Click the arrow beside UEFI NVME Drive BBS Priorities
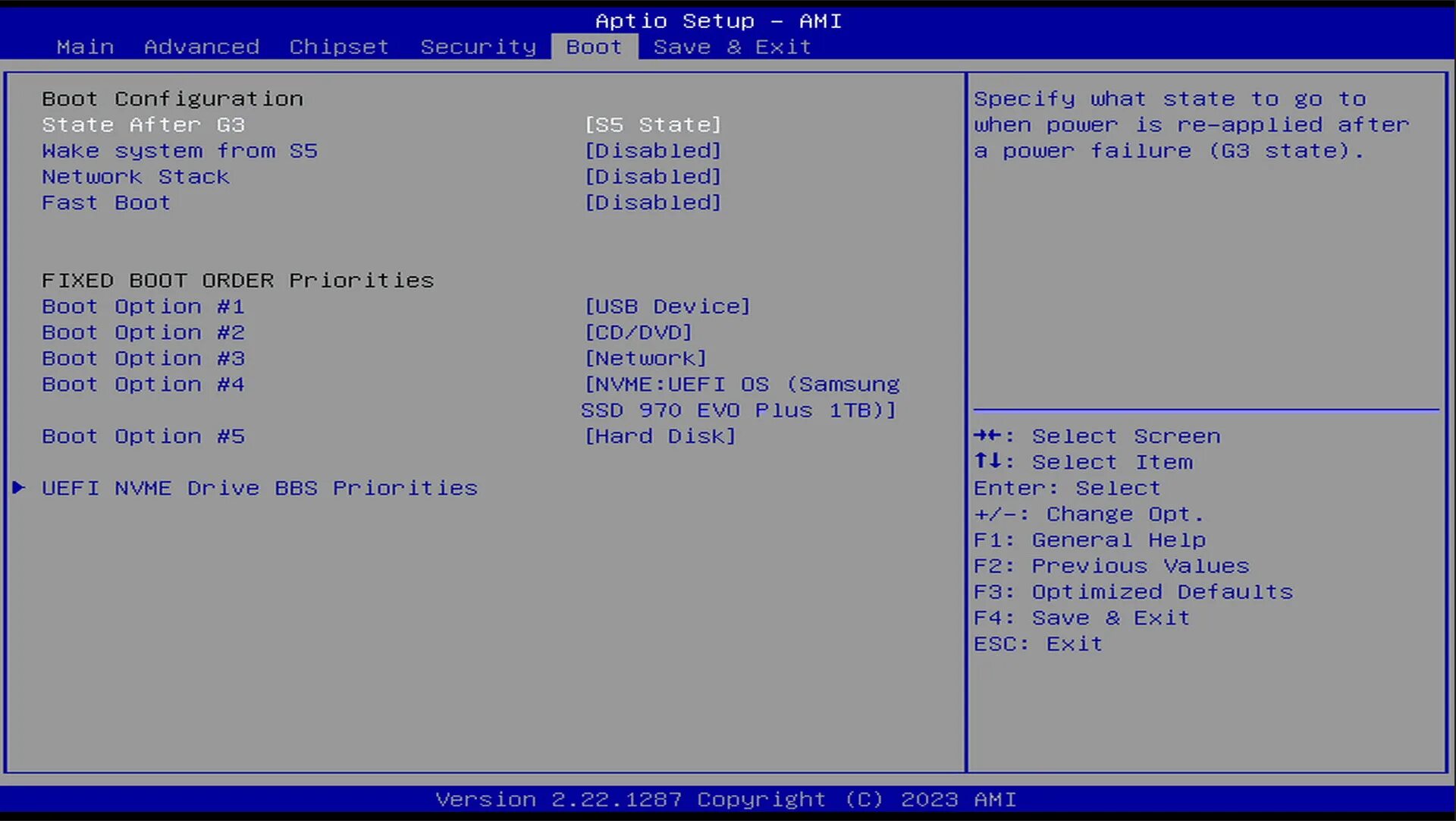This screenshot has height=821, width=1456. coord(19,488)
